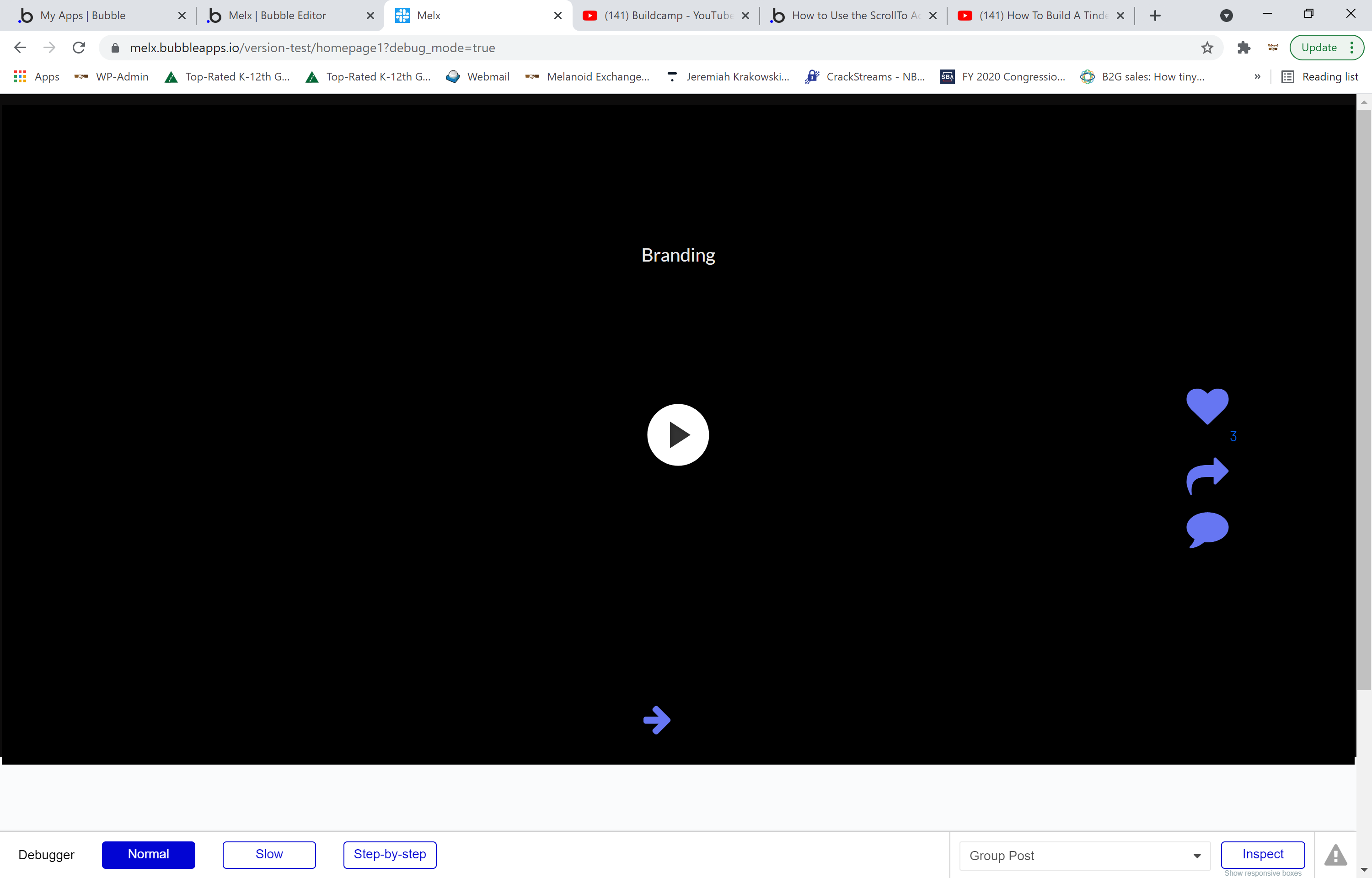Enable Step-by-step debugging
The width and height of the screenshot is (1372, 878).
pos(390,854)
